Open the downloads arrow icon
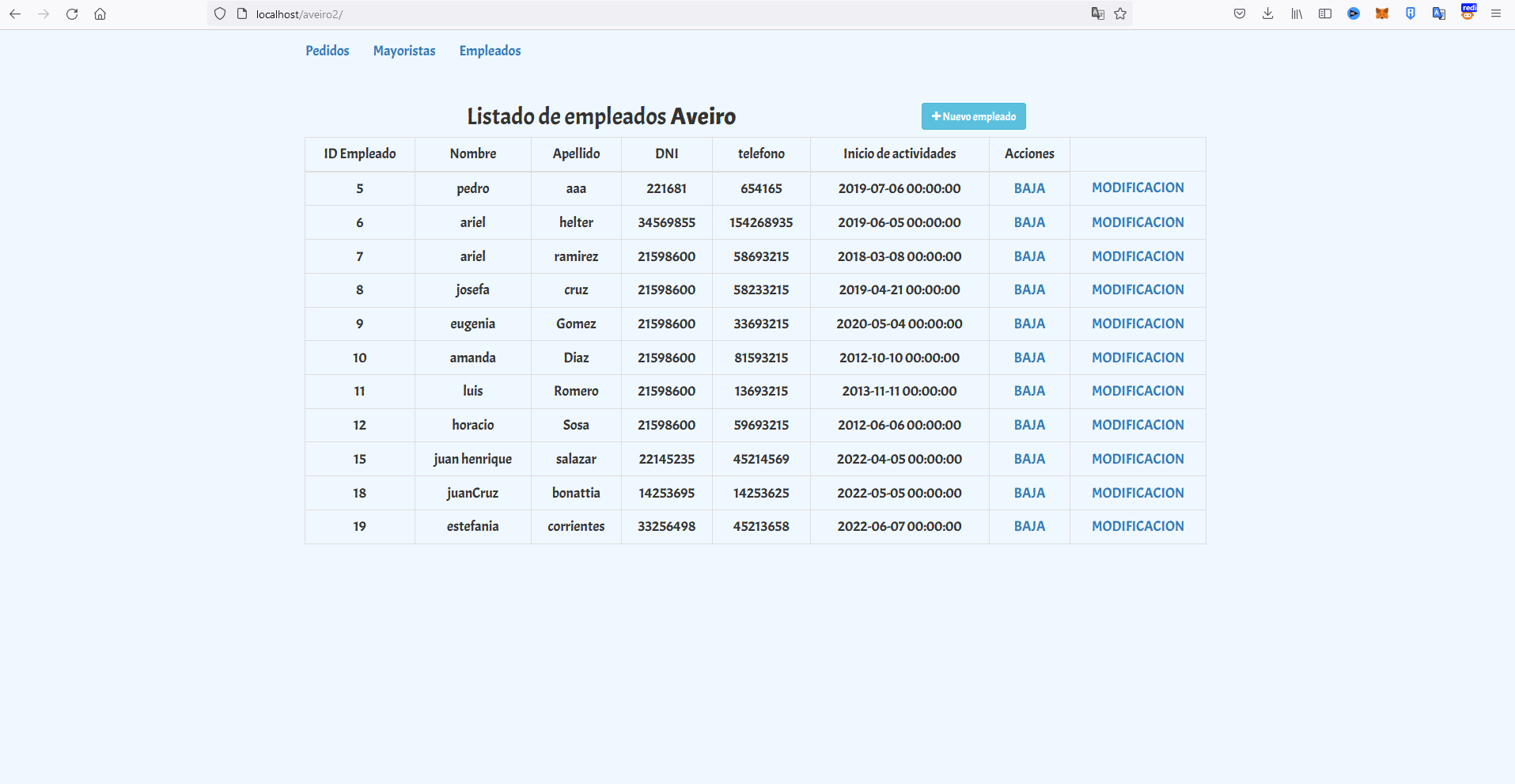Image resolution: width=1515 pixels, height=784 pixels. click(1268, 13)
